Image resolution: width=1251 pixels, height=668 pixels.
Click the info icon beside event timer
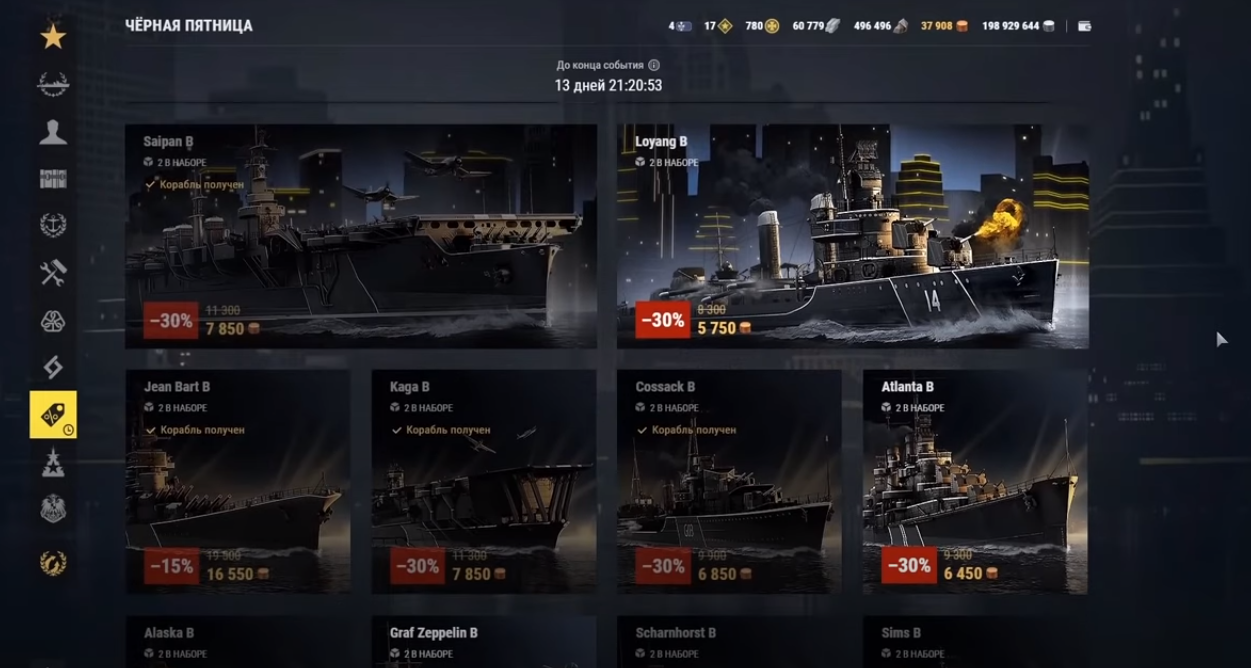click(654, 65)
